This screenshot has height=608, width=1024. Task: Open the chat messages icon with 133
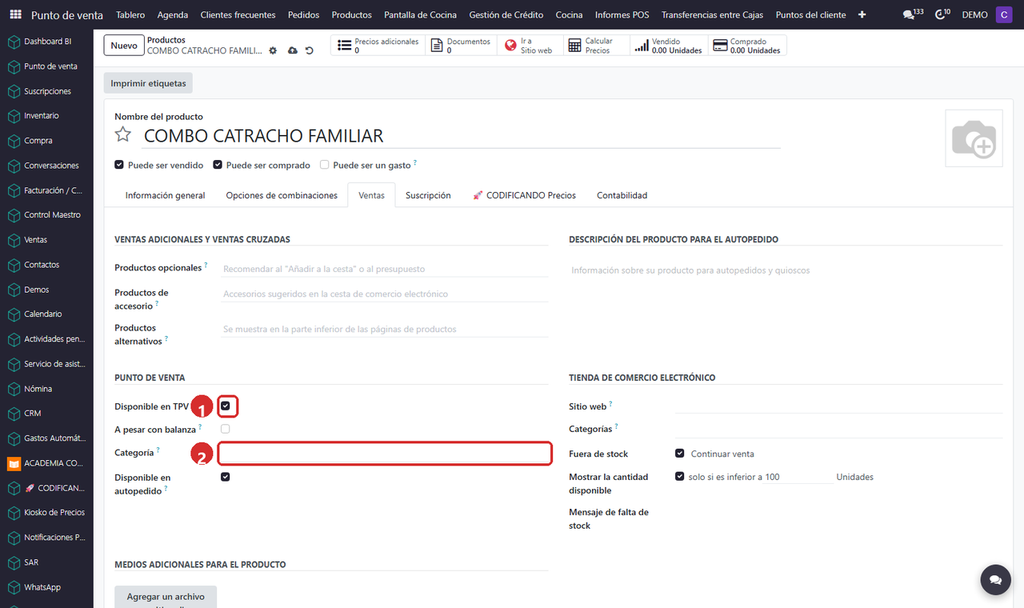coord(912,14)
